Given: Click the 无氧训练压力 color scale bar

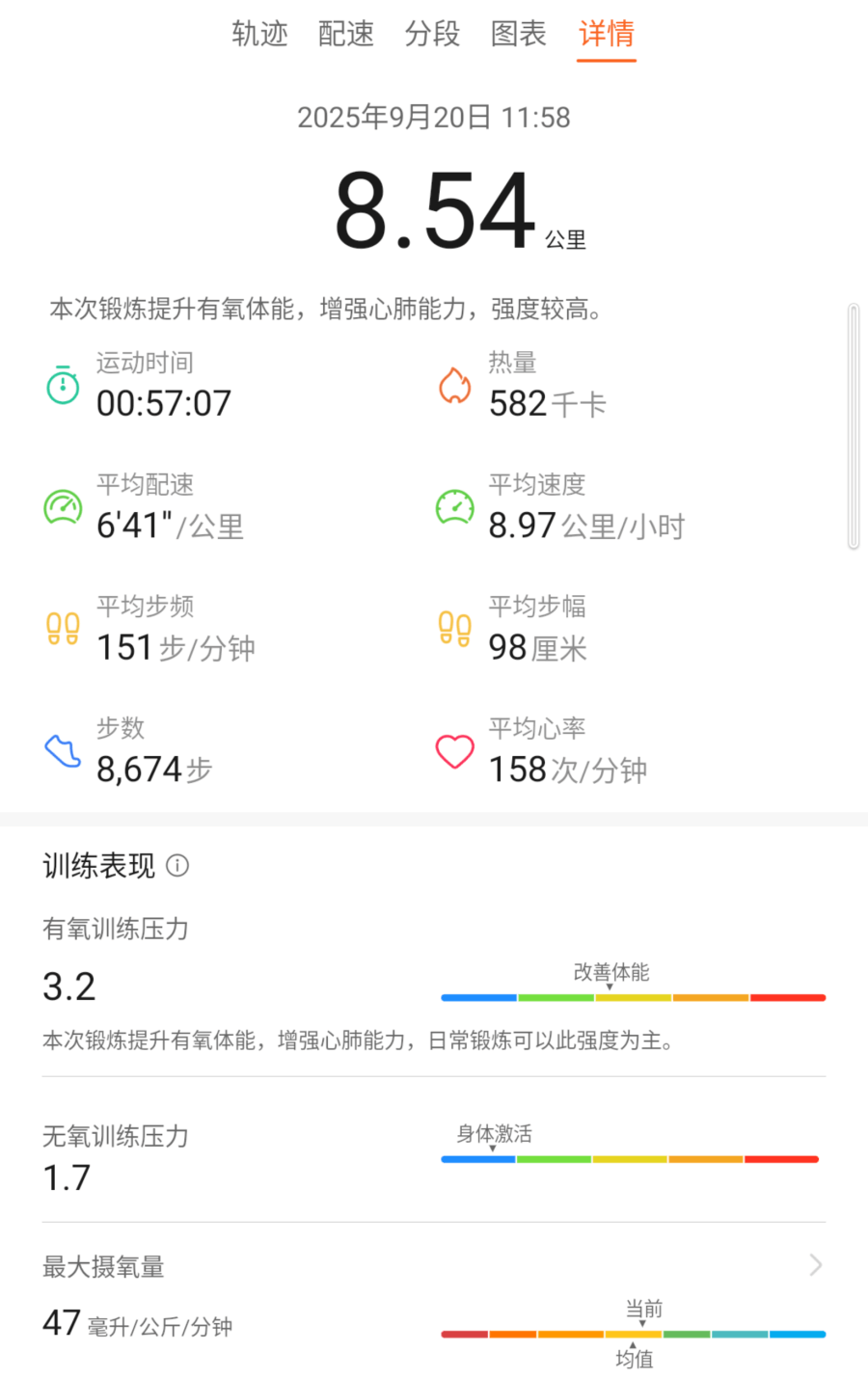Looking at the screenshot, I should 630,1159.
